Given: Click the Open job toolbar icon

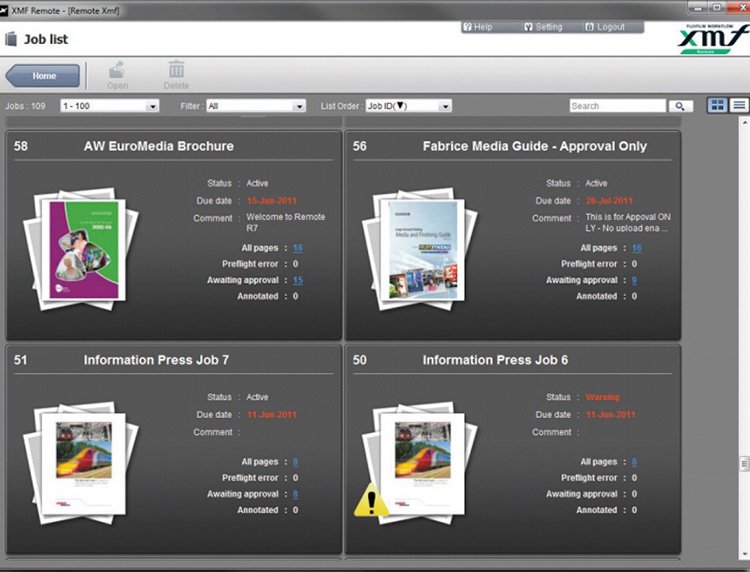Looking at the screenshot, I should (x=118, y=71).
